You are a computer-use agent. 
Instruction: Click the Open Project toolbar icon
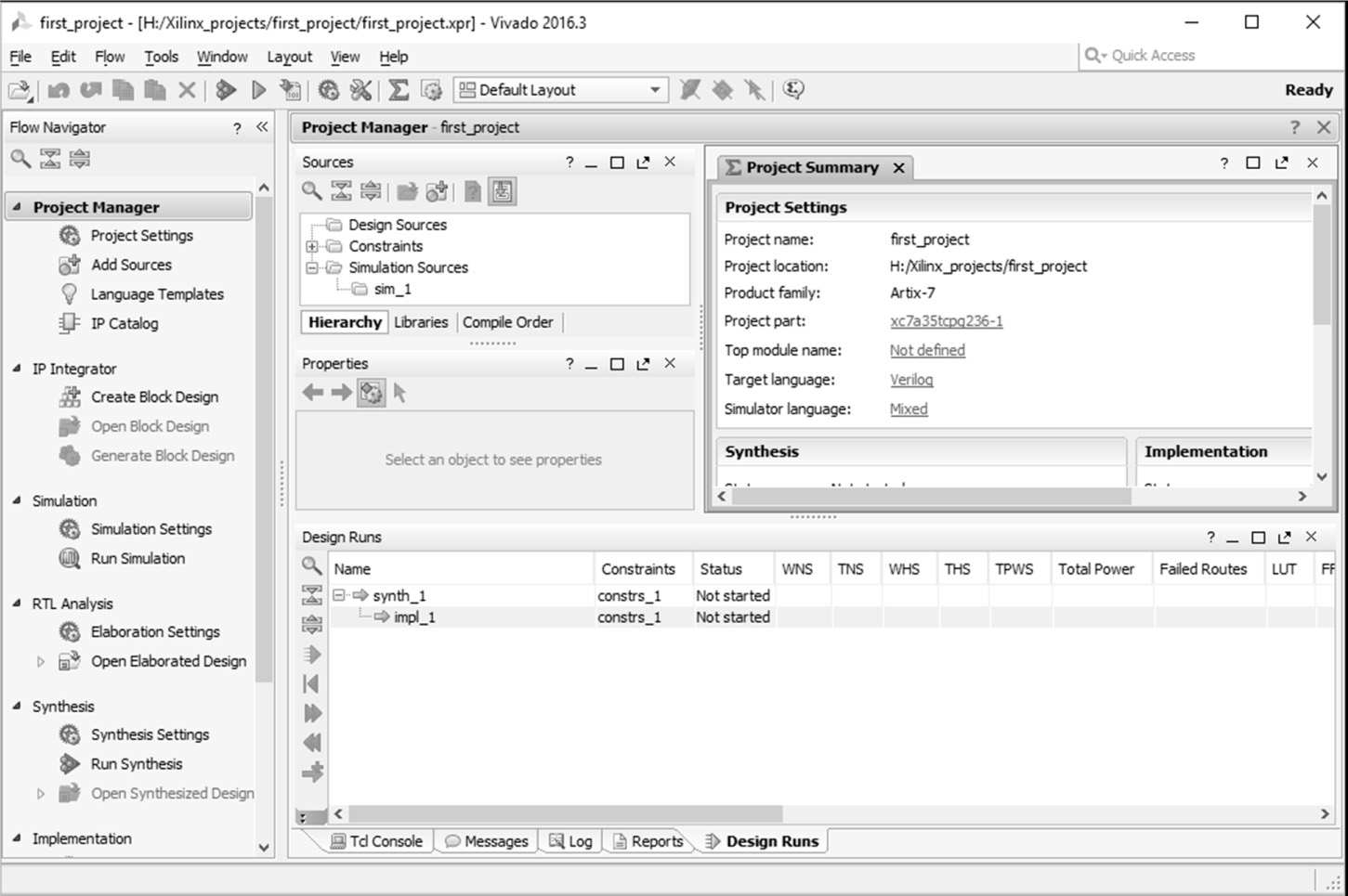point(20,90)
